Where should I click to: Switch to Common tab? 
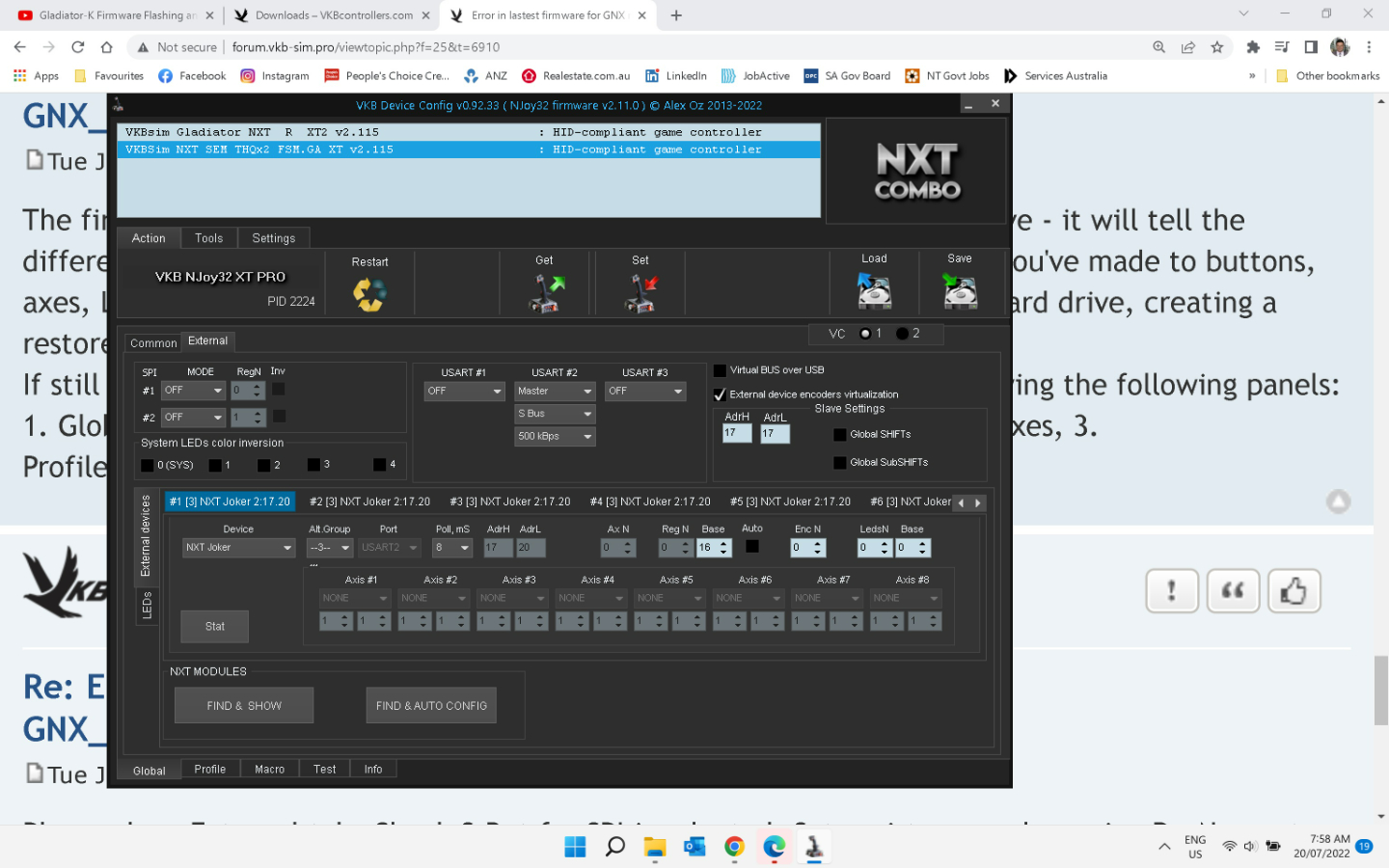click(153, 343)
